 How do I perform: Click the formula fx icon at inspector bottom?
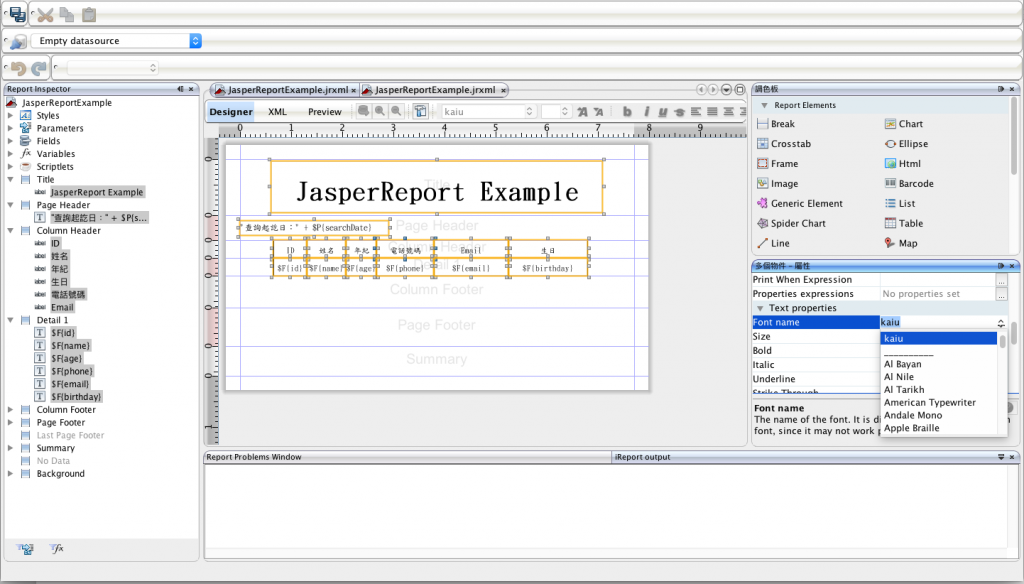pos(57,549)
